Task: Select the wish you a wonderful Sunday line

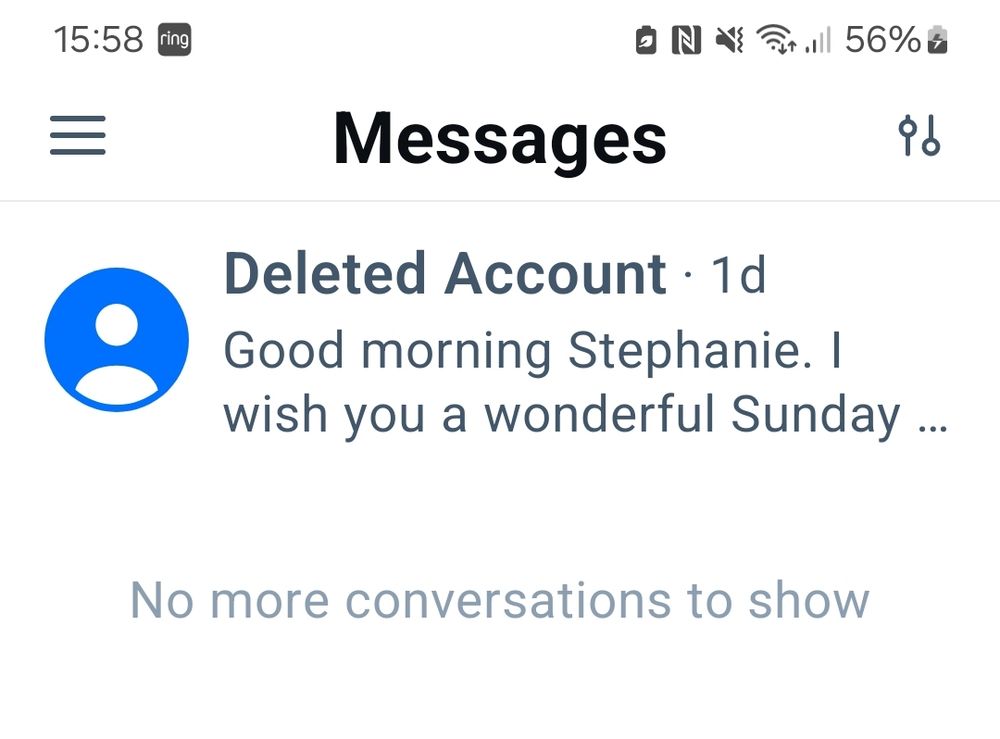Action: point(562,415)
